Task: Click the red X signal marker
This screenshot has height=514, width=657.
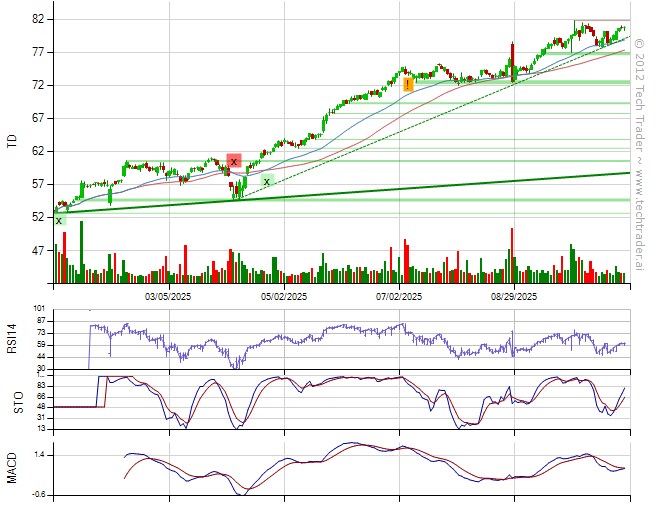Action: 234,161
